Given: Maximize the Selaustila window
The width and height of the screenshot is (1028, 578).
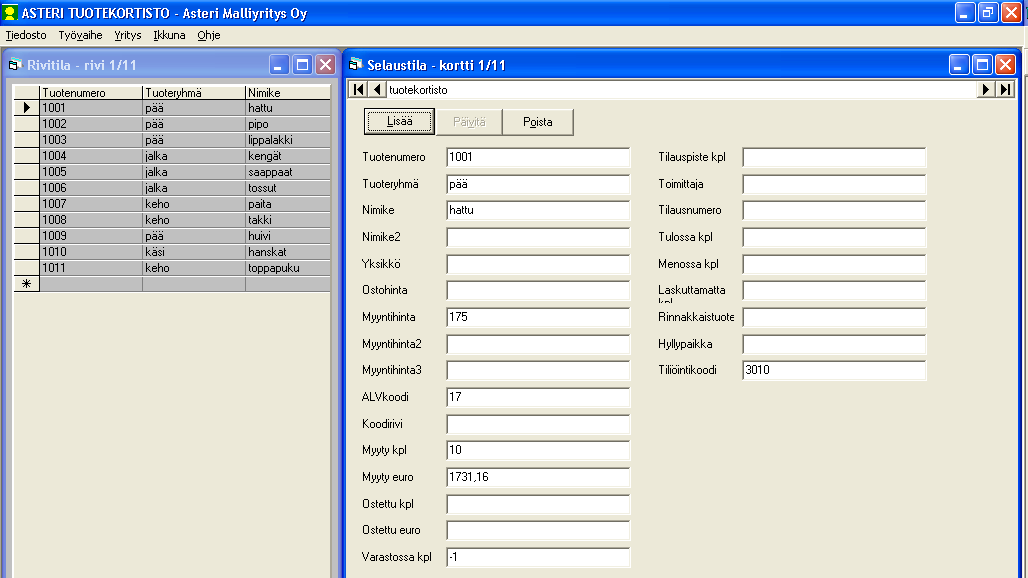Looking at the screenshot, I should point(982,64).
